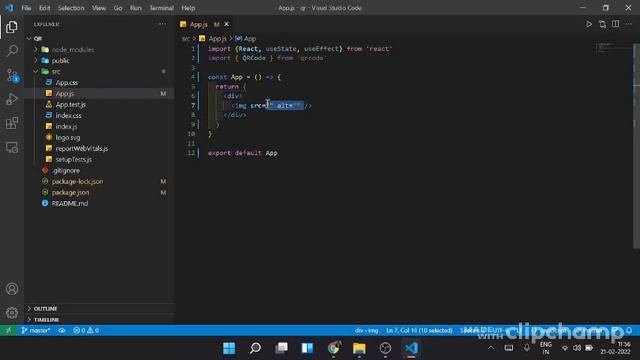
Task: Open Explorer panel more actions ellipsis
Action: pos(162,24)
